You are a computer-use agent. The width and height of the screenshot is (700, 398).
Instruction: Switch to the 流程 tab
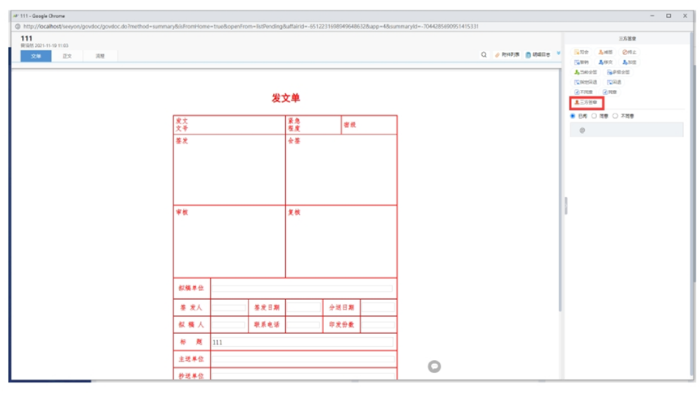(x=100, y=56)
